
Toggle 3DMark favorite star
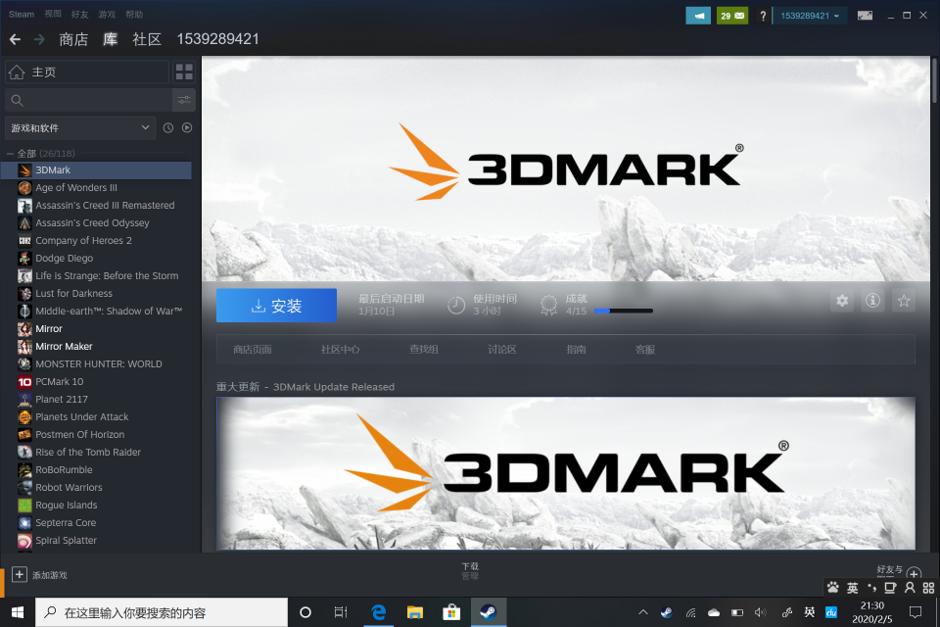(x=903, y=300)
